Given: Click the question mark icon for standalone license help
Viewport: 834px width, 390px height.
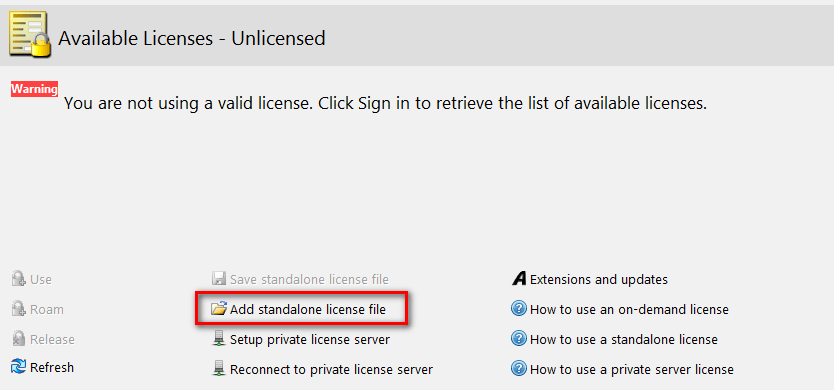Looking at the screenshot, I should [519, 339].
